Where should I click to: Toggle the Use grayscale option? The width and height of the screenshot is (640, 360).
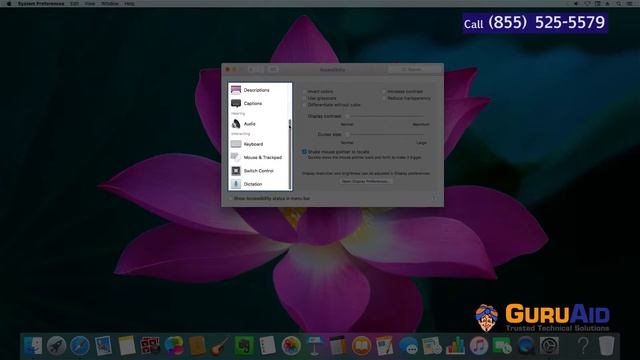[x=304, y=98]
